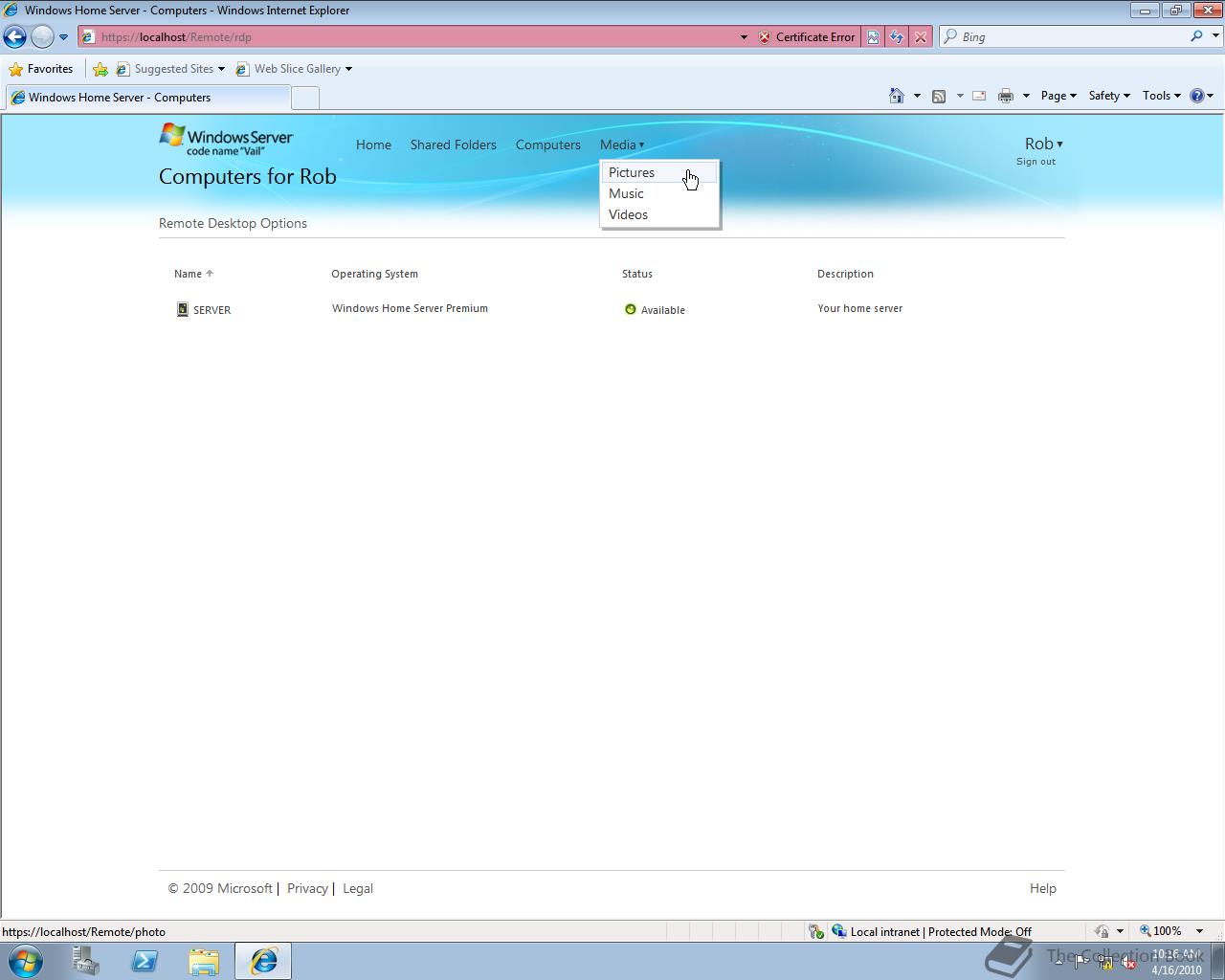Expand the address bar autocomplete dropdown
1225x980 pixels.
click(744, 37)
